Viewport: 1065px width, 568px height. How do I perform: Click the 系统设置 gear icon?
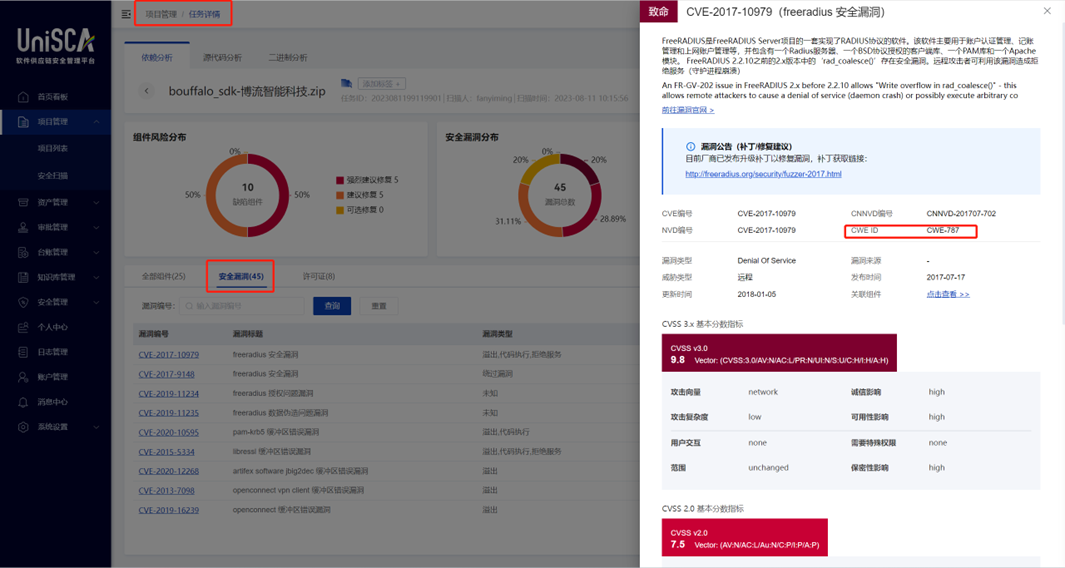click(23, 427)
